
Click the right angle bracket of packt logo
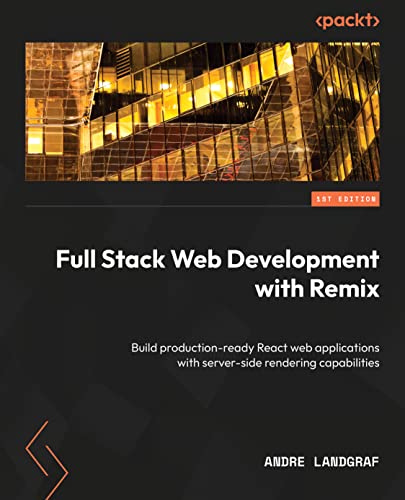pyautogui.click(x=375, y=21)
